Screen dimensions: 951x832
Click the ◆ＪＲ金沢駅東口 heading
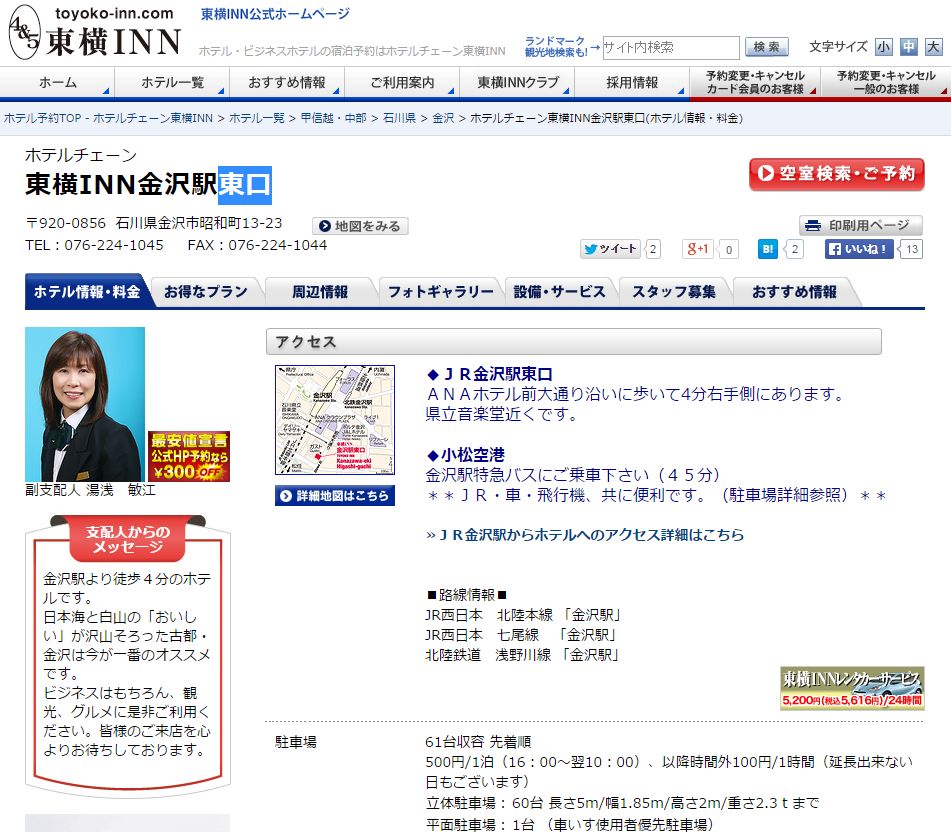pos(489,374)
